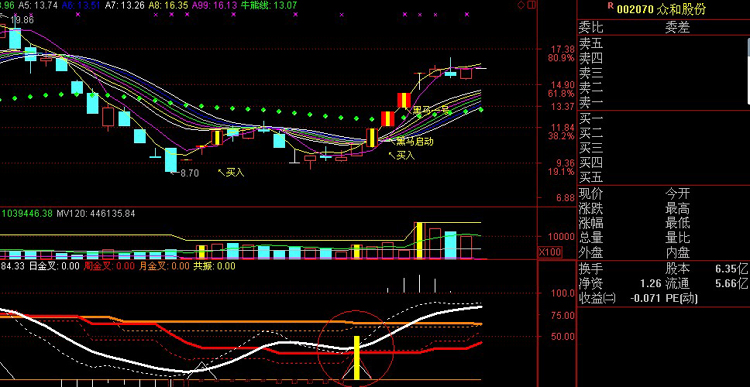Screen dimensions: 750x387
Task: Click the stock title 002070 众和股份
Action: (x=661, y=10)
